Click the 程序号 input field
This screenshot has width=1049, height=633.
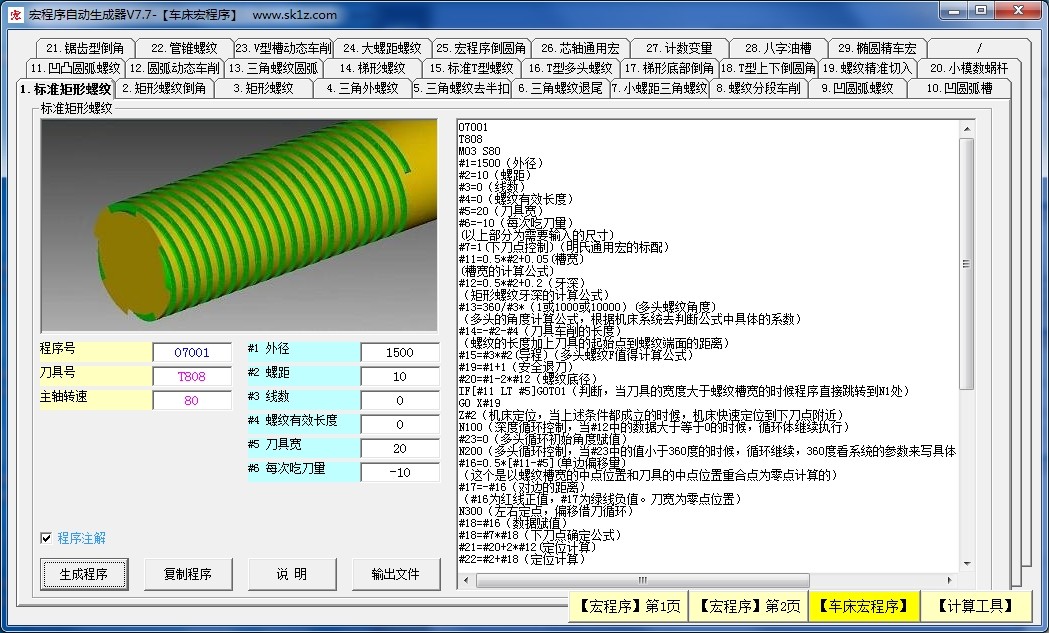click(x=191, y=353)
